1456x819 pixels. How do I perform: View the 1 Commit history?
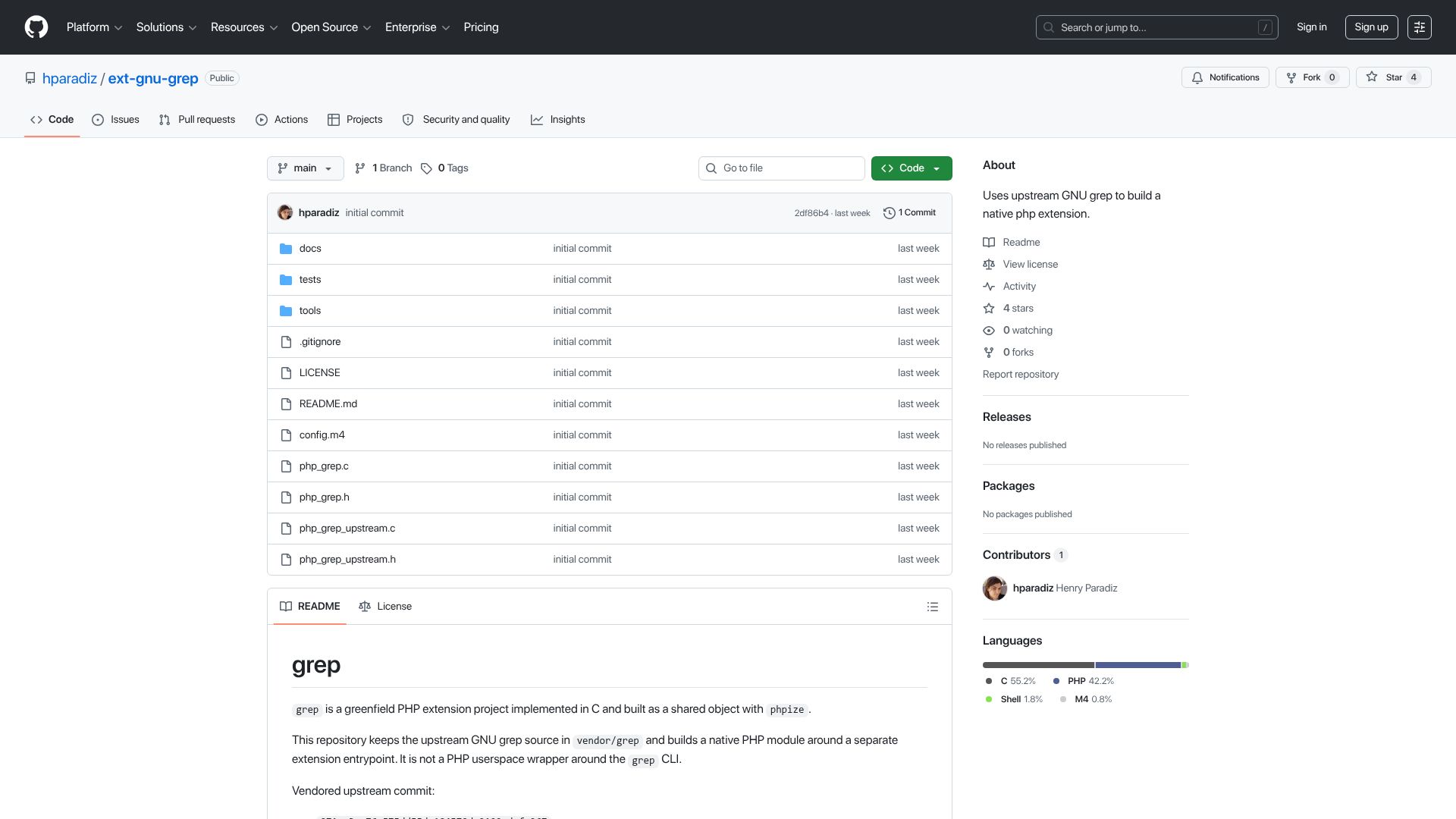click(x=910, y=213)
